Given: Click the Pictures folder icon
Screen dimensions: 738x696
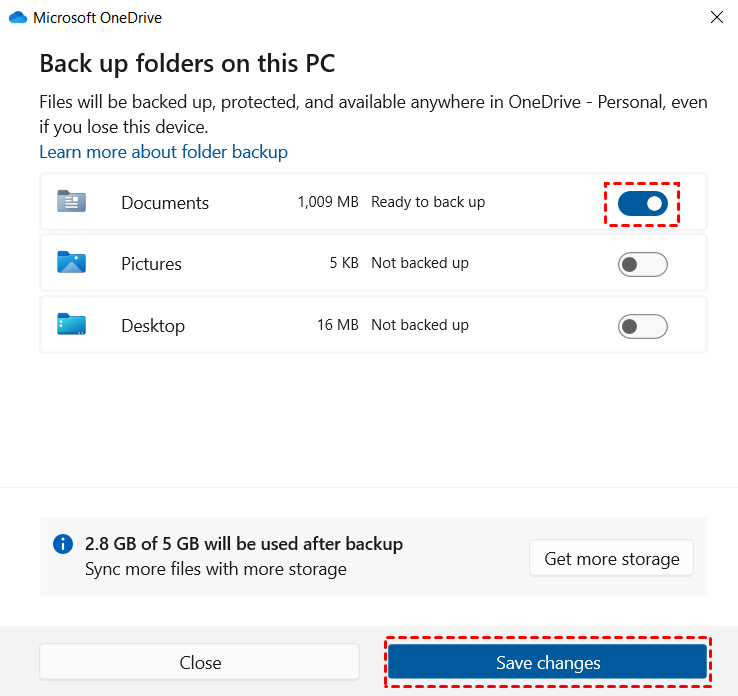Looking at the screenshot, I should (71, 263).
